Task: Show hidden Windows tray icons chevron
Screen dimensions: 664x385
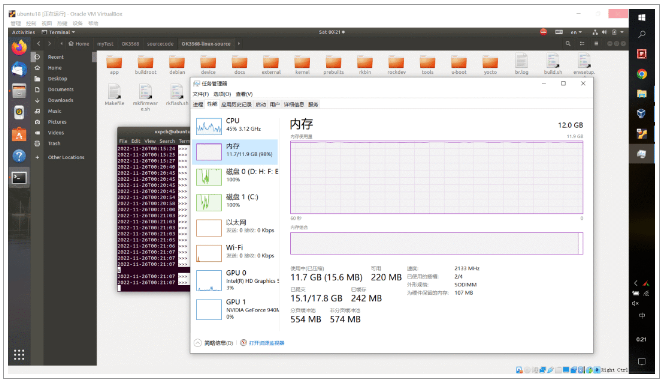Action: pyautogui.click(x=636, y=283)
